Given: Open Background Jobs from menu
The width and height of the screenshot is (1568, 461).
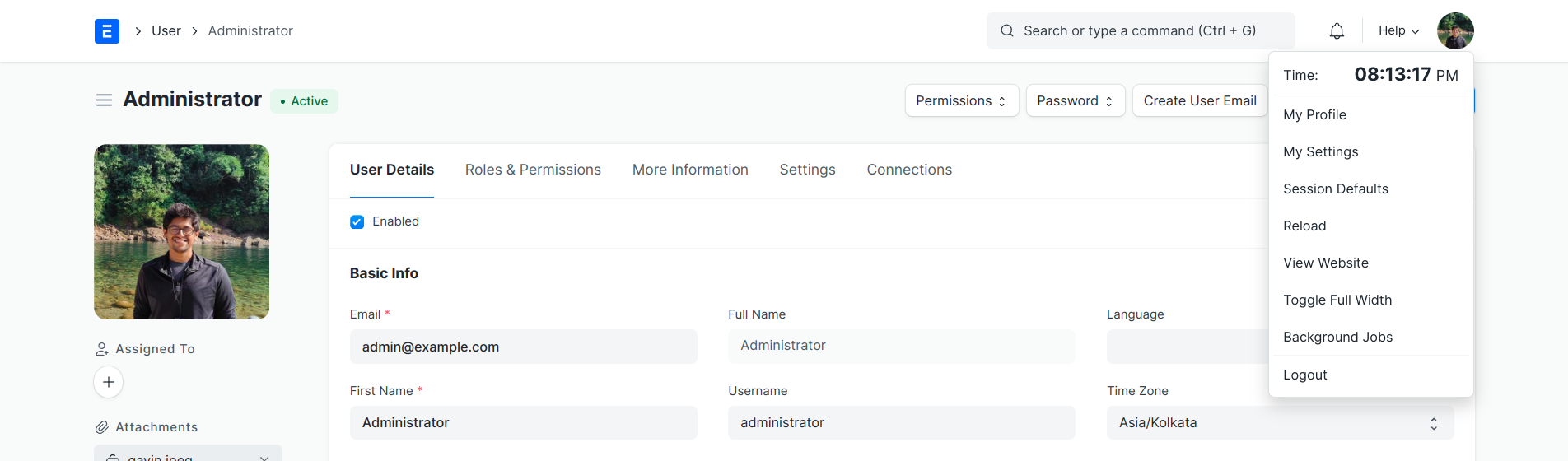Looking at the screenshot, I should click(1371, 337).
